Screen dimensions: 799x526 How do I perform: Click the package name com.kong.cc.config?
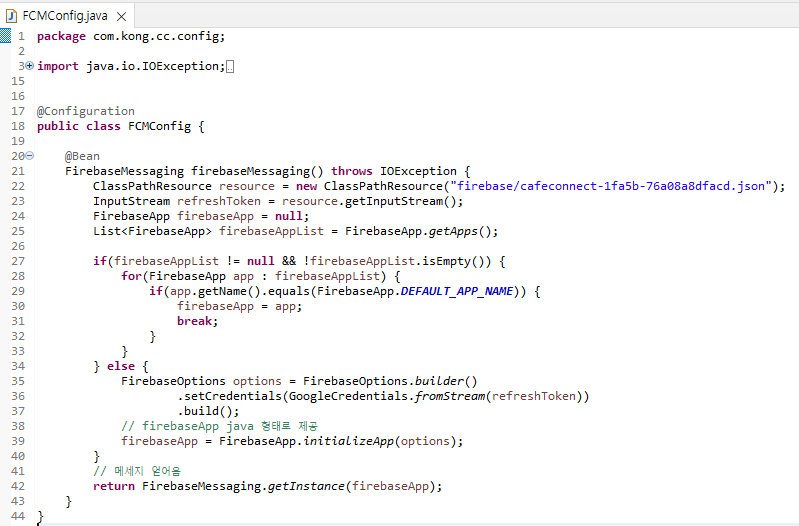[x=156, y=36]
